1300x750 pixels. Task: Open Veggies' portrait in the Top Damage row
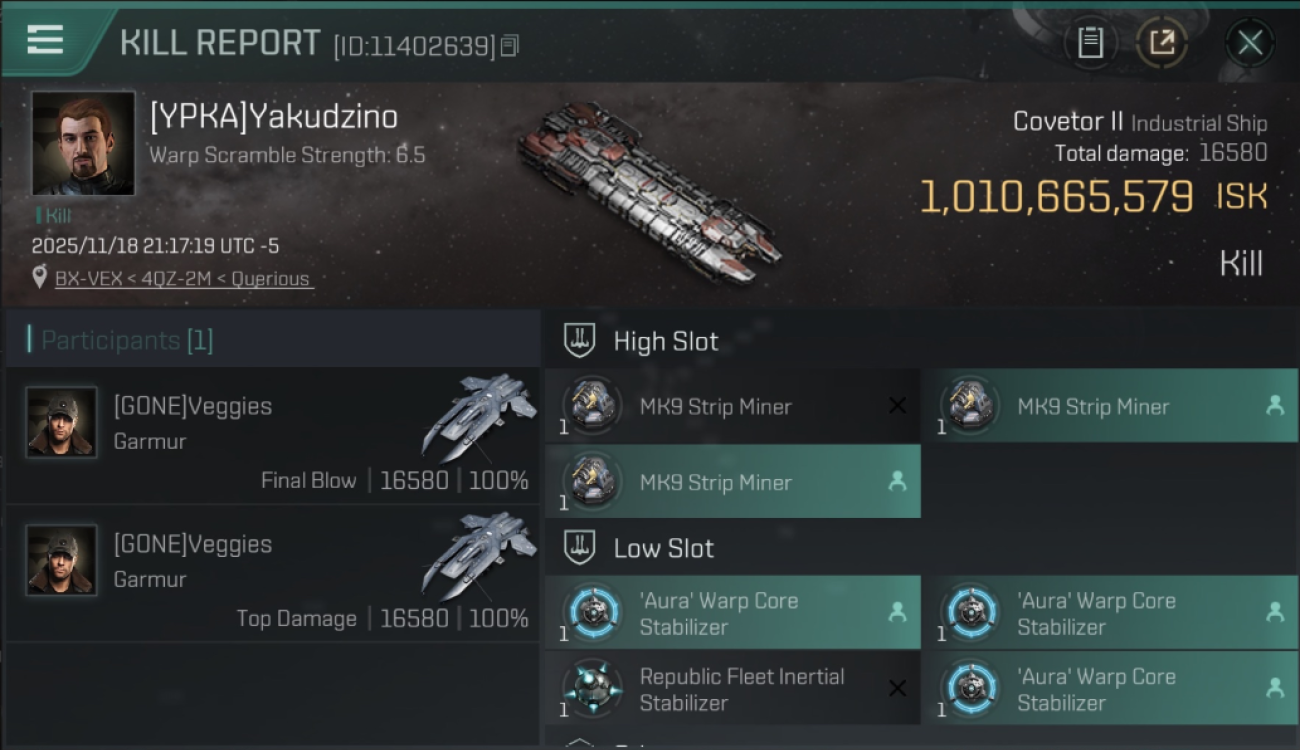(x=62, y=560)
